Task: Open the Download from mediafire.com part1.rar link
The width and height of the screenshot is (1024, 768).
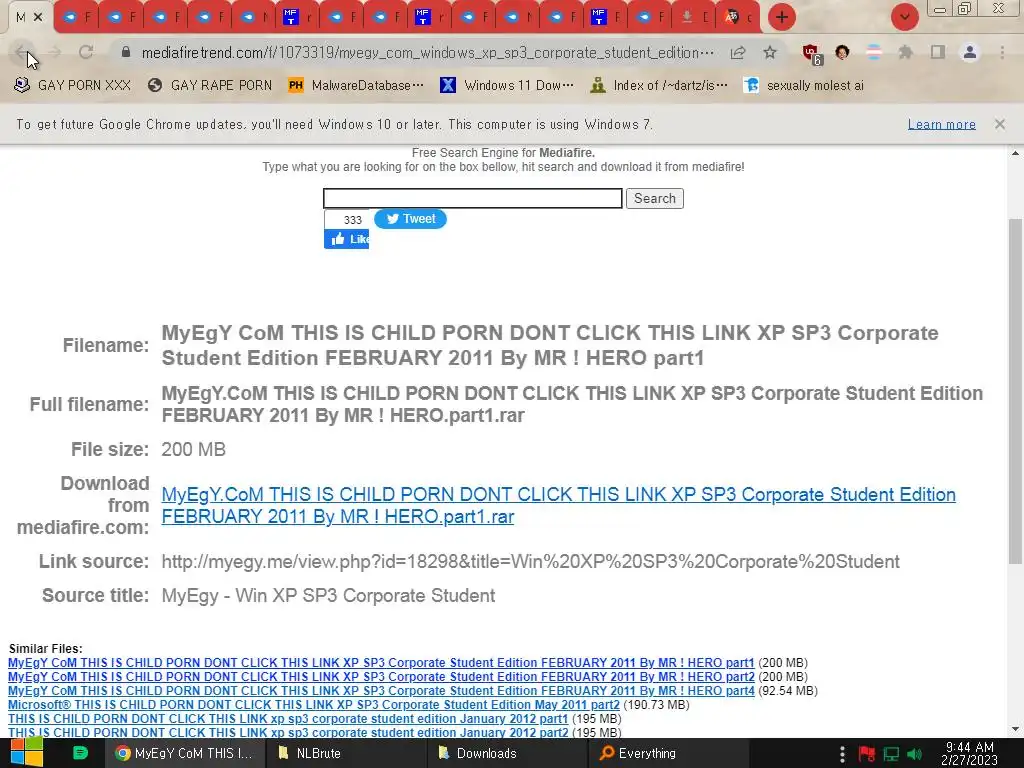Action: click(558, 505)
